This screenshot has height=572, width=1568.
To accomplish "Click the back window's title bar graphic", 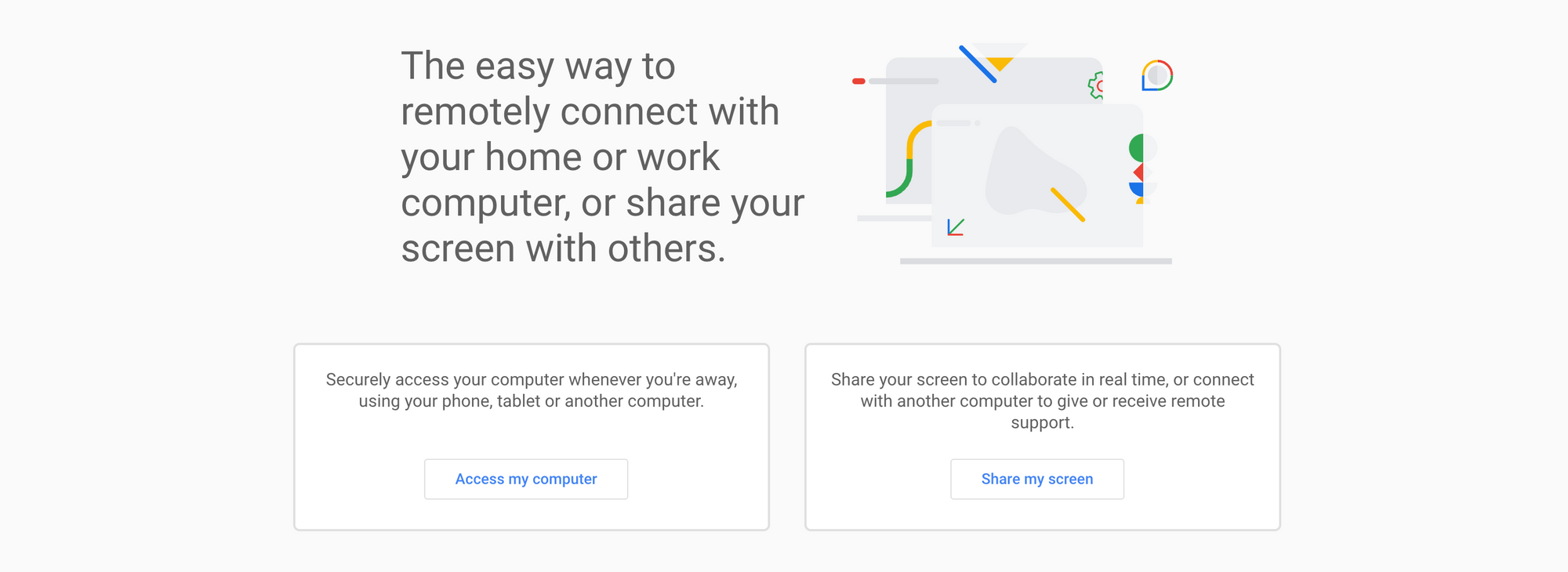I will tap(909, 81).
